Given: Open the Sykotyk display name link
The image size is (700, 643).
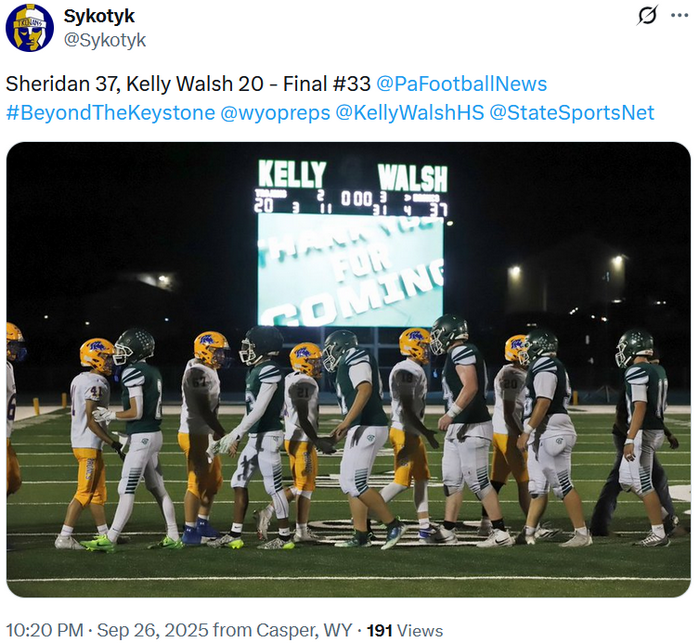Looking at the screenshot, I should pos(99,16).
